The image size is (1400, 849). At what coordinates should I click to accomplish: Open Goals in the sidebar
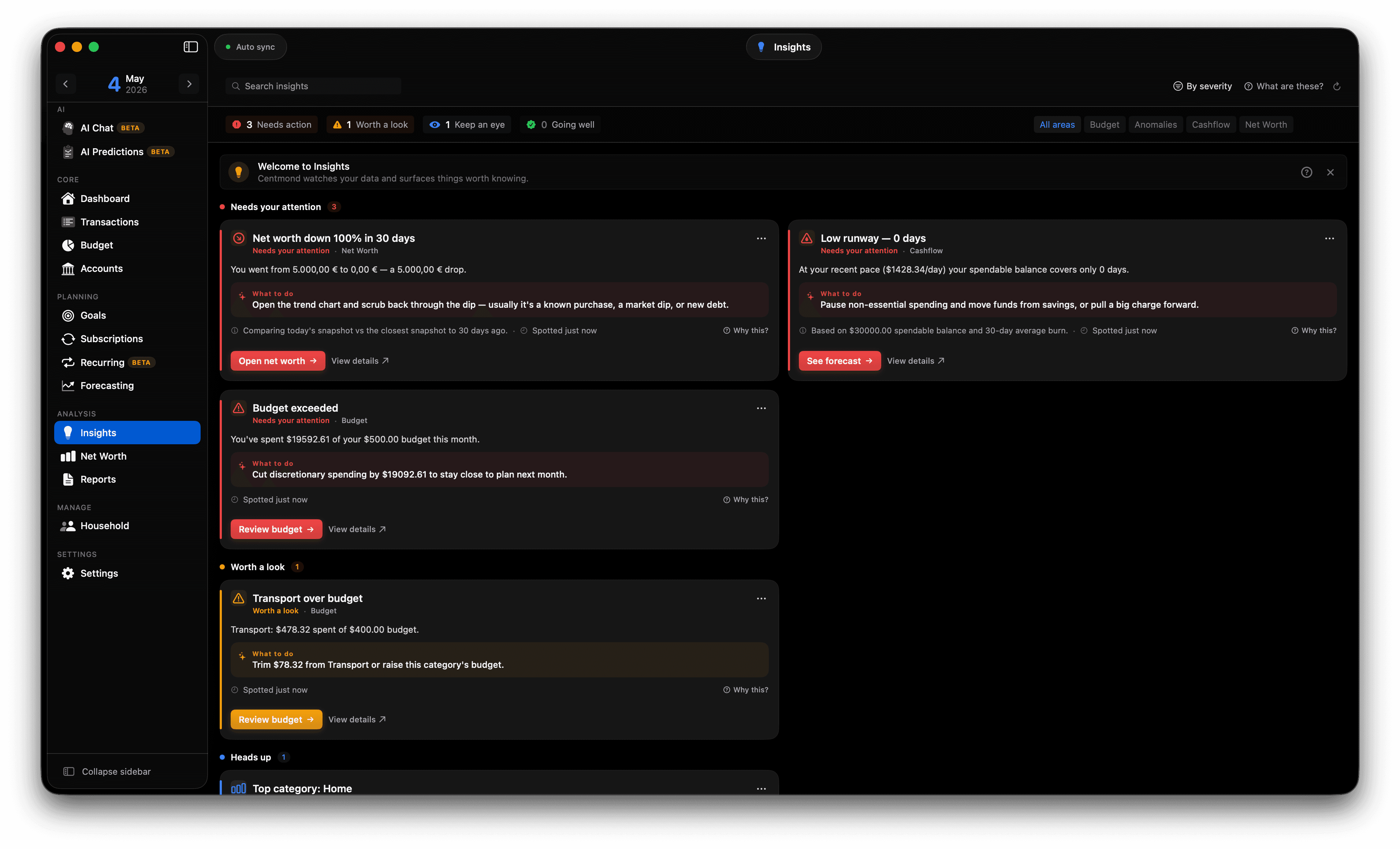[x=127, y=315]
